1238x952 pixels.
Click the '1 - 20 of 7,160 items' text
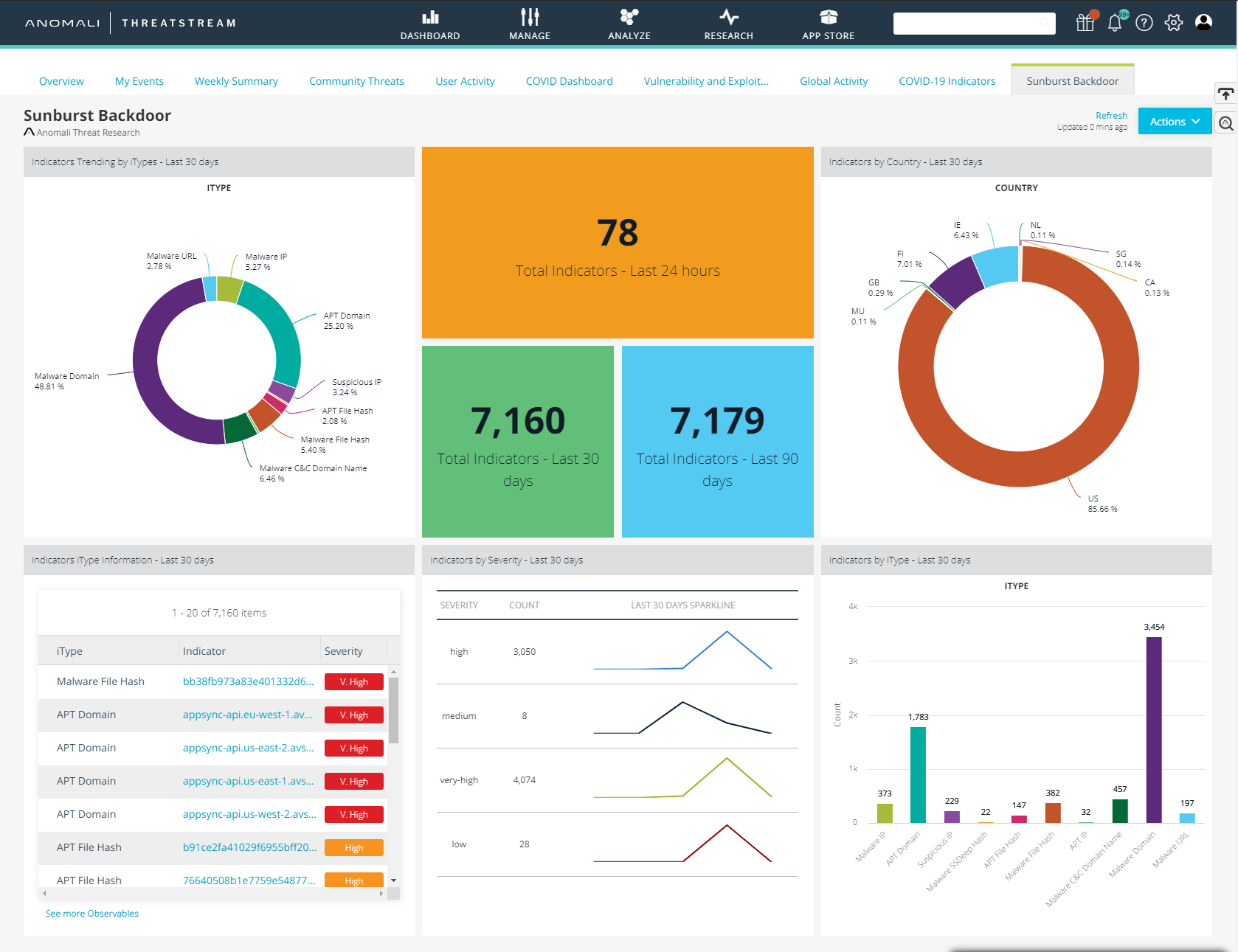219,613
